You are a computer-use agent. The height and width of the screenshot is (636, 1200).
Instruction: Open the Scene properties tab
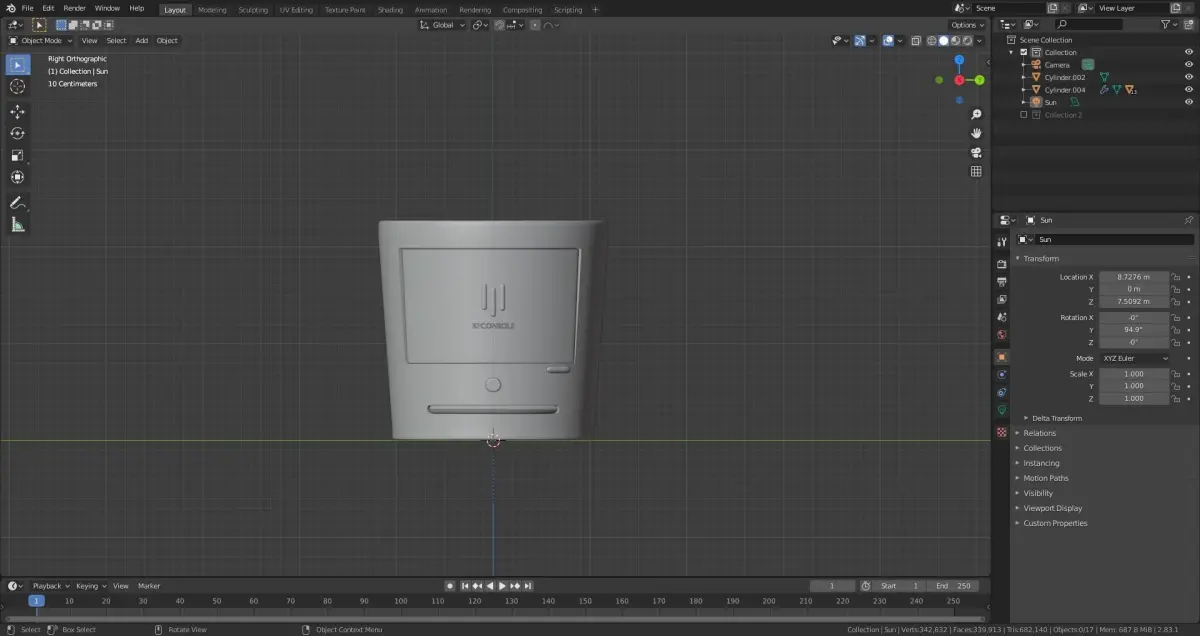[x=1001, y=317]
